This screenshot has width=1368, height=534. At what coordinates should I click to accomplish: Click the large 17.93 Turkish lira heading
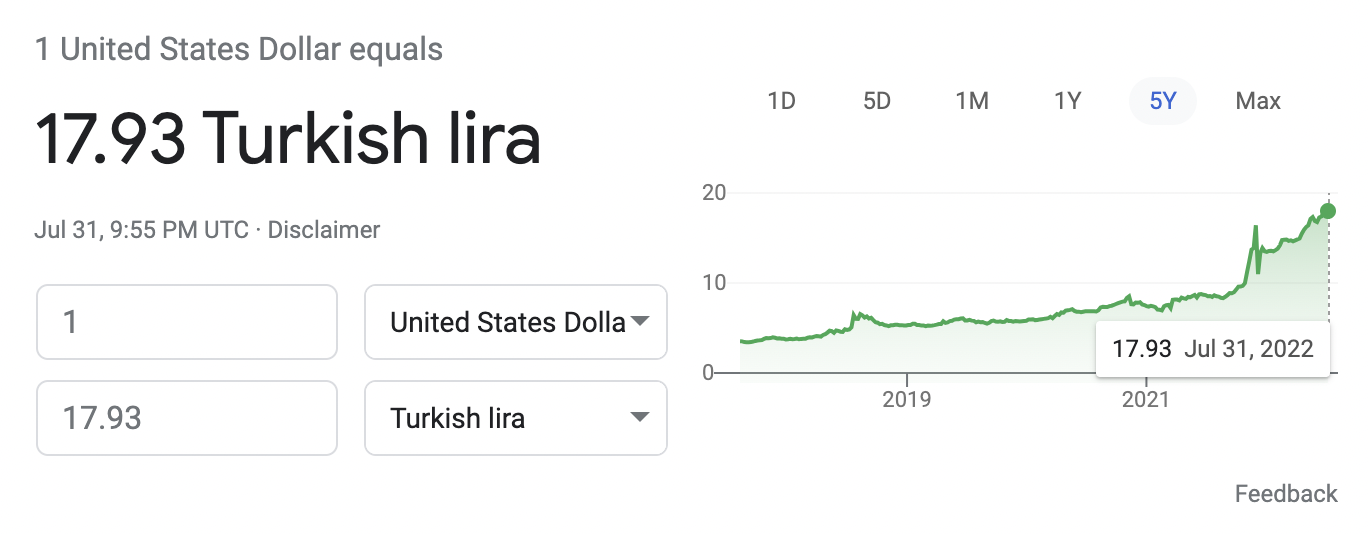tap(288, 139)
